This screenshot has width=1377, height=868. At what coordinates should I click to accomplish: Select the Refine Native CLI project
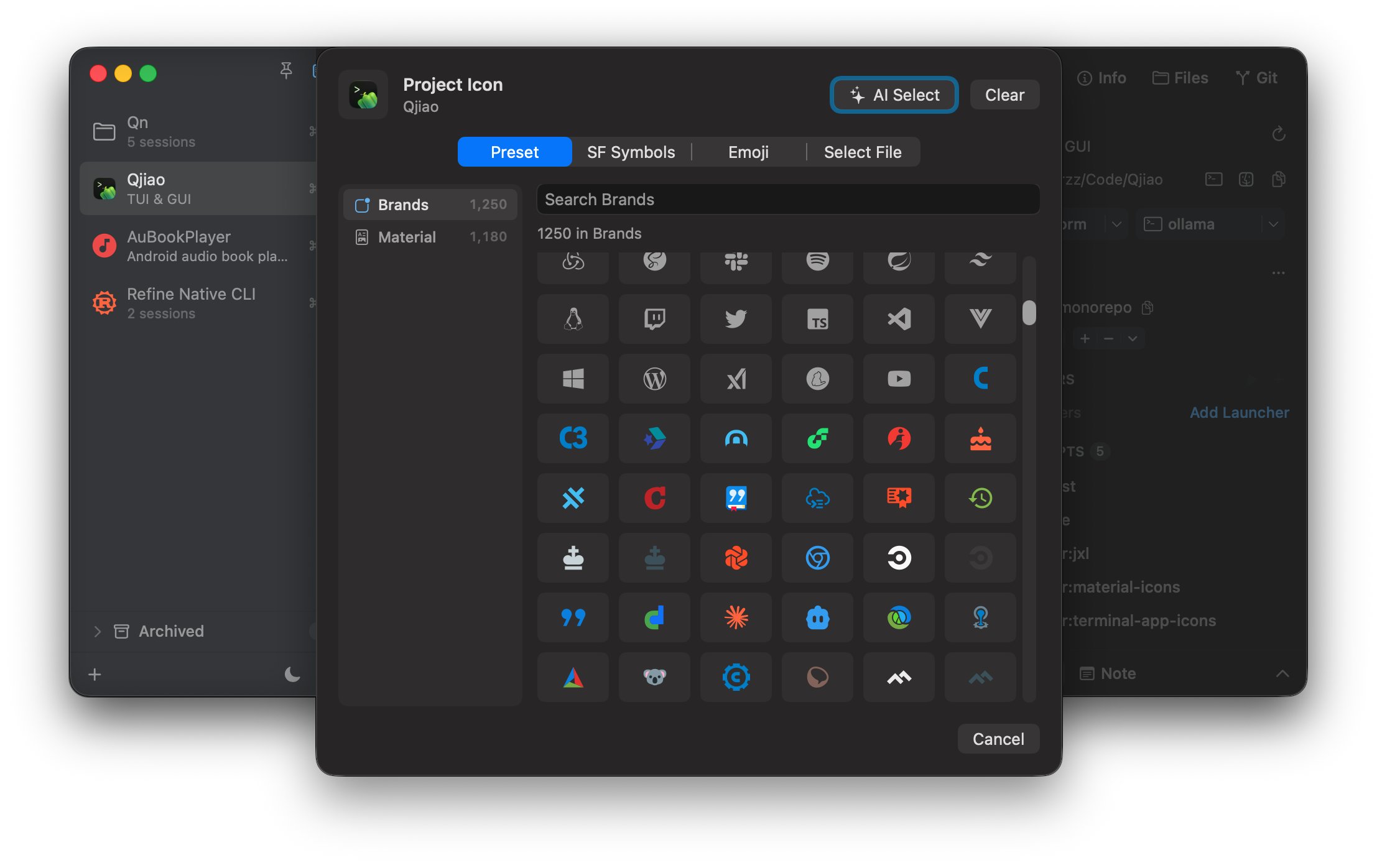pos(198,303)
